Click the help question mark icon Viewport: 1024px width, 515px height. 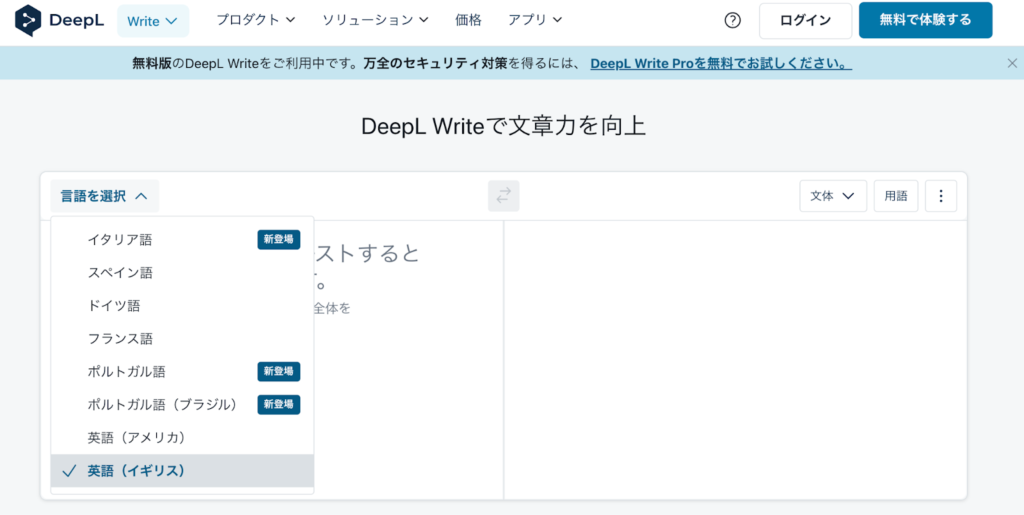(733, 21)
